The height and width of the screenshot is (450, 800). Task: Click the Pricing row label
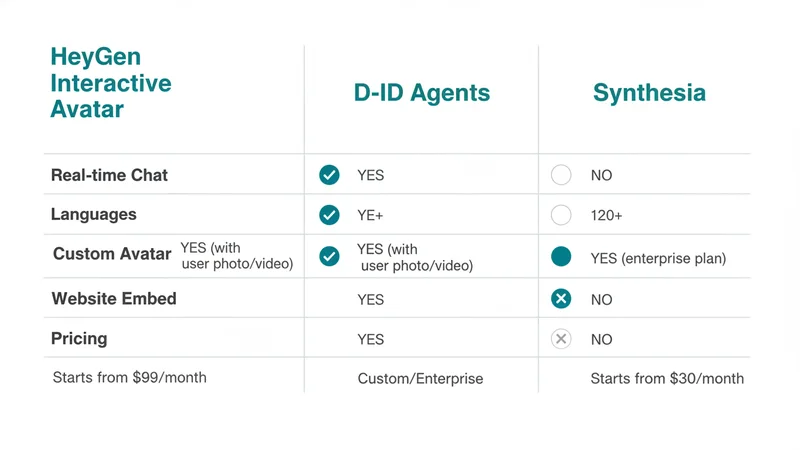79,339
